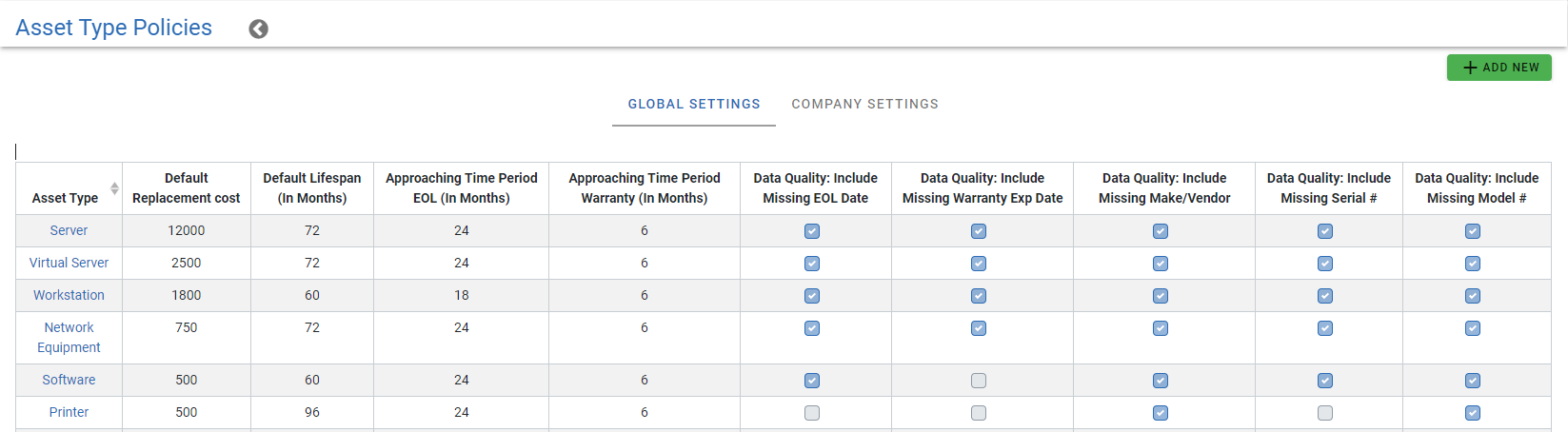Uncheck Missing Model # for Workstation
This screenshot has width=1568, height=432.
tap(1472, 296)
